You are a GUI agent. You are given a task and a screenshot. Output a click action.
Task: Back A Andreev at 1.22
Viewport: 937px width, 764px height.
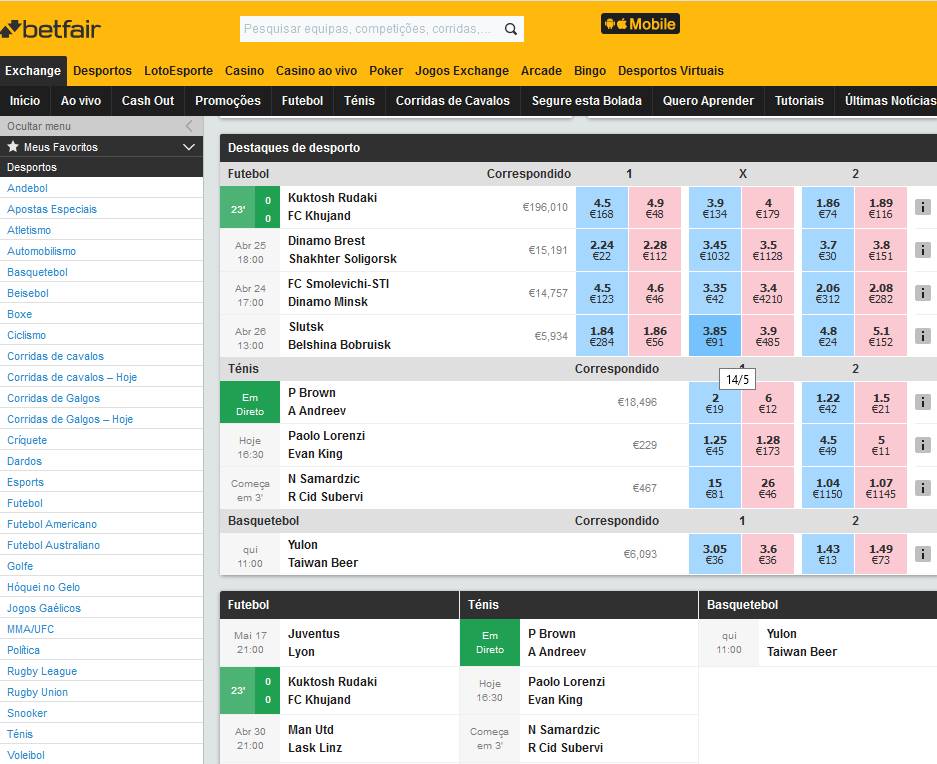pos(828,402)
